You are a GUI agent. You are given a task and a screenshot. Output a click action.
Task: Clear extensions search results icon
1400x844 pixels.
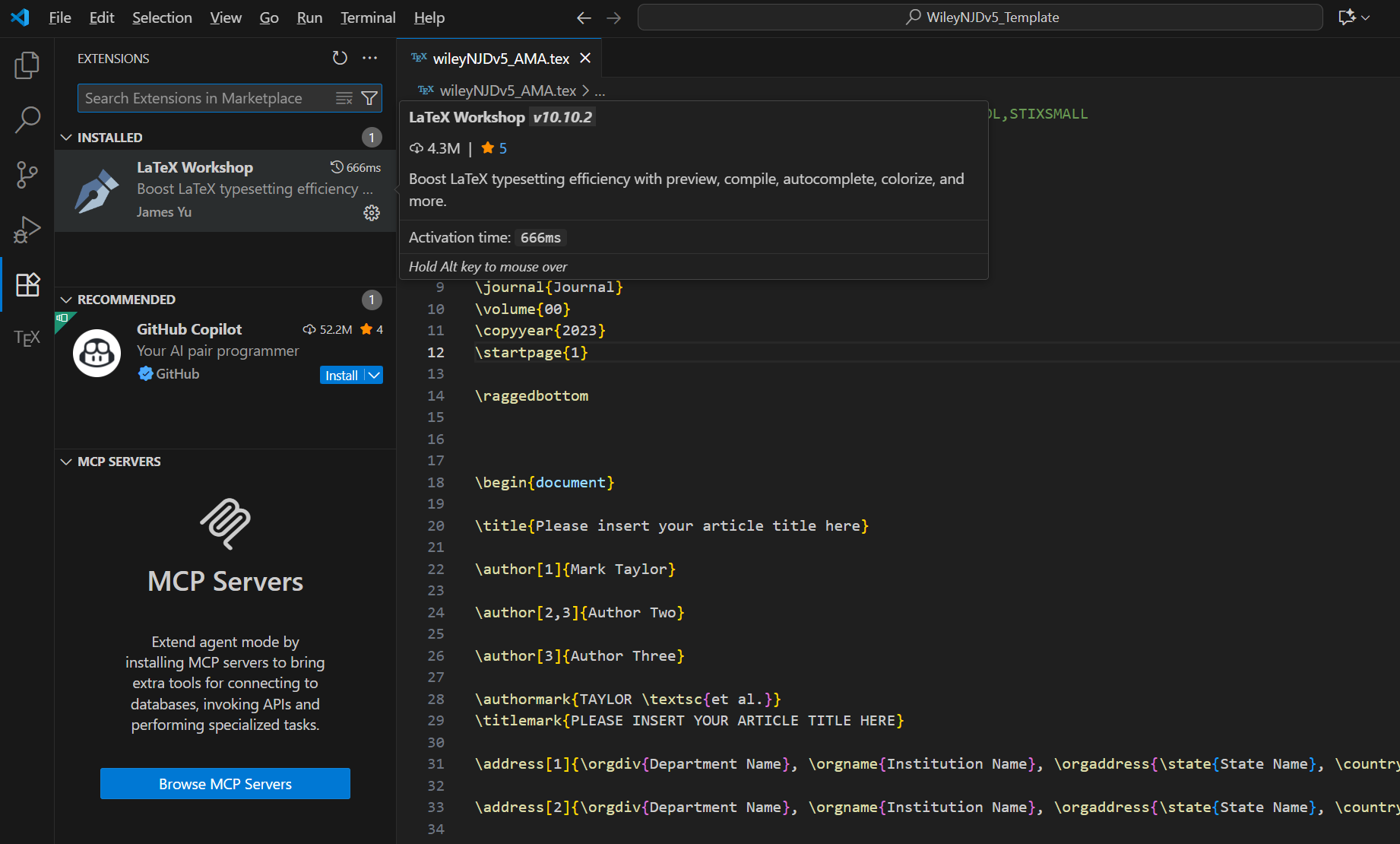click(x=344, y=98)
